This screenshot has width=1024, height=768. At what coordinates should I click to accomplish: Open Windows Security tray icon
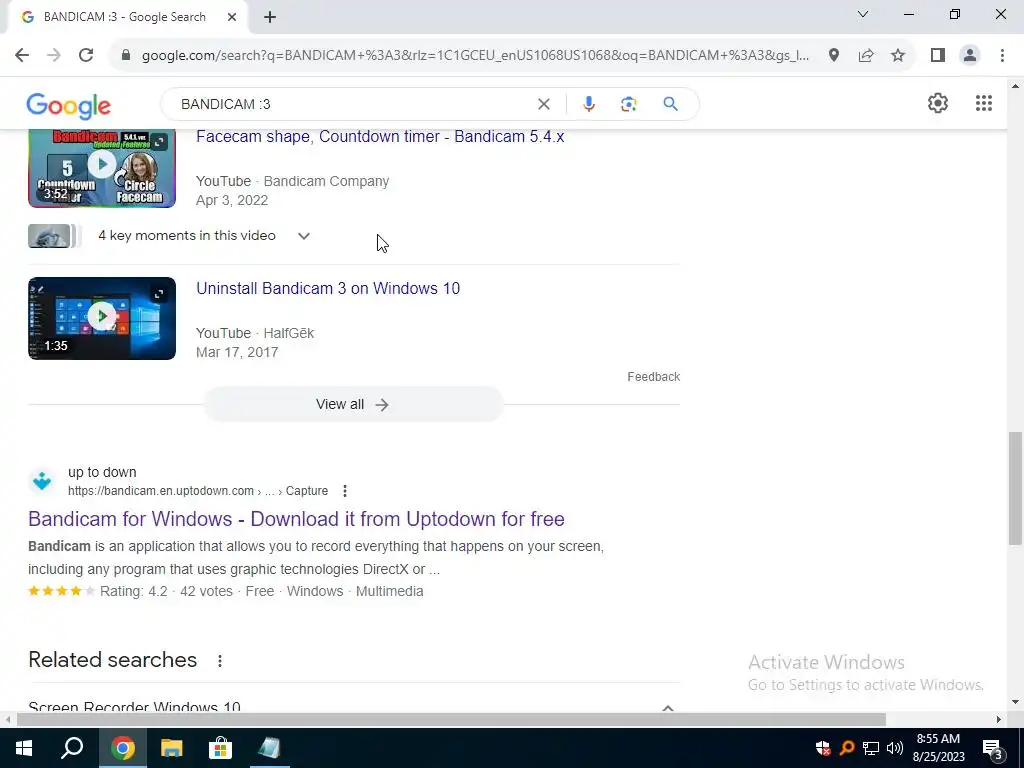823,748
